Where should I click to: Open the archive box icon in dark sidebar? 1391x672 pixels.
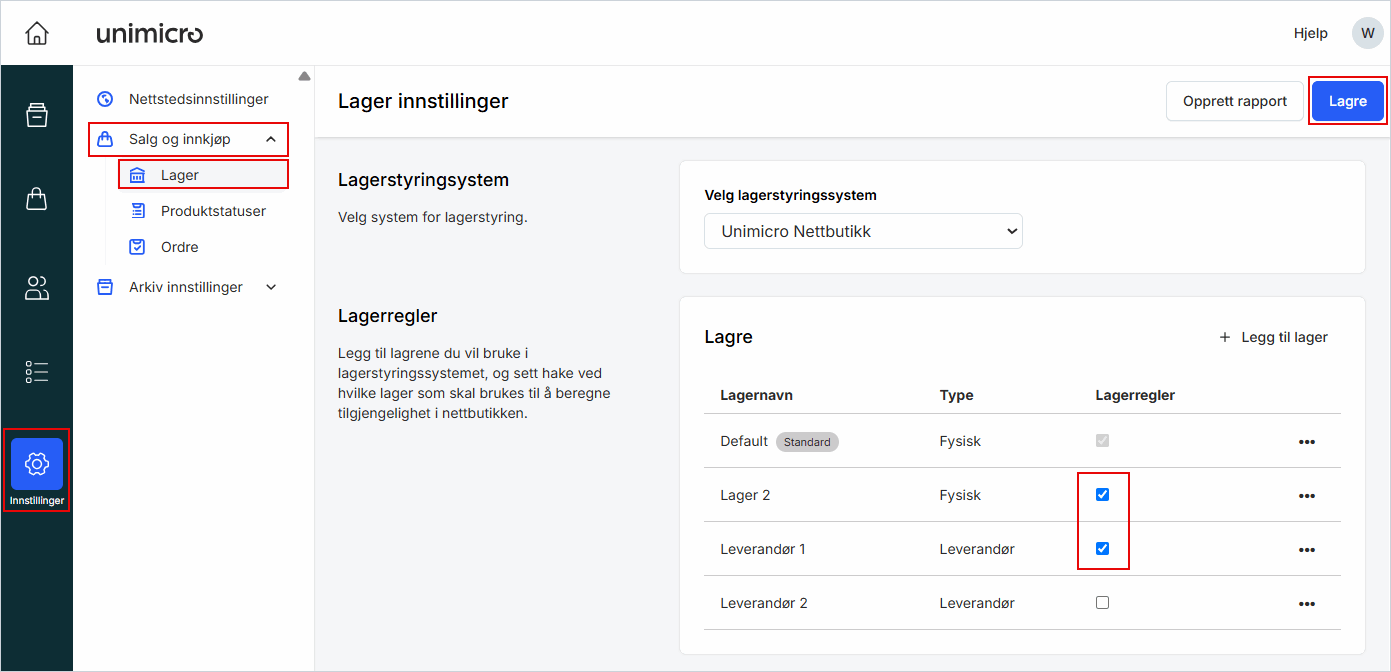[37, 115]
